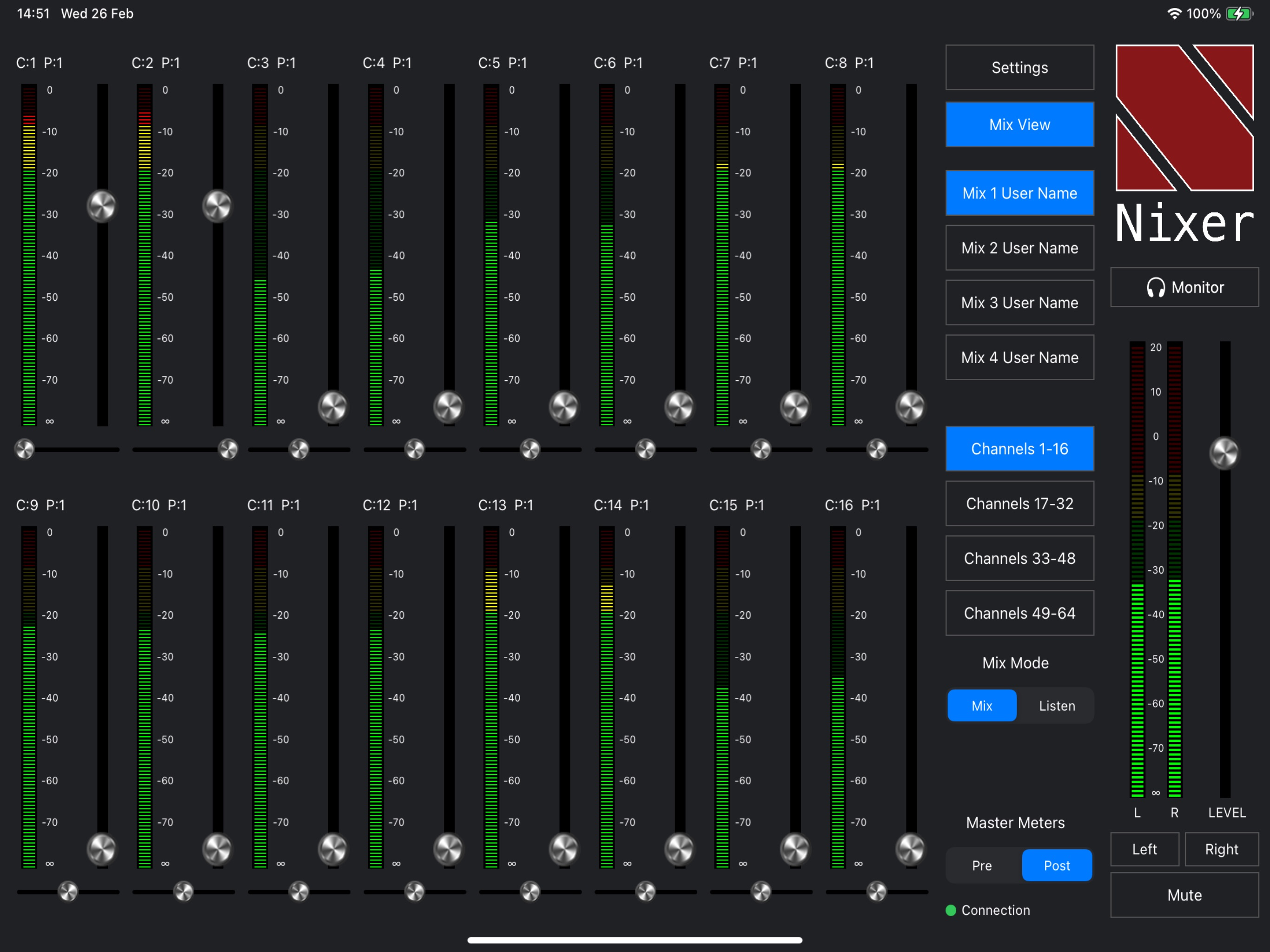The height and width of the screenshot is (952, 1270).
Task: Click the C:5 volume fader knob
Action: click(x=564, y=407)
